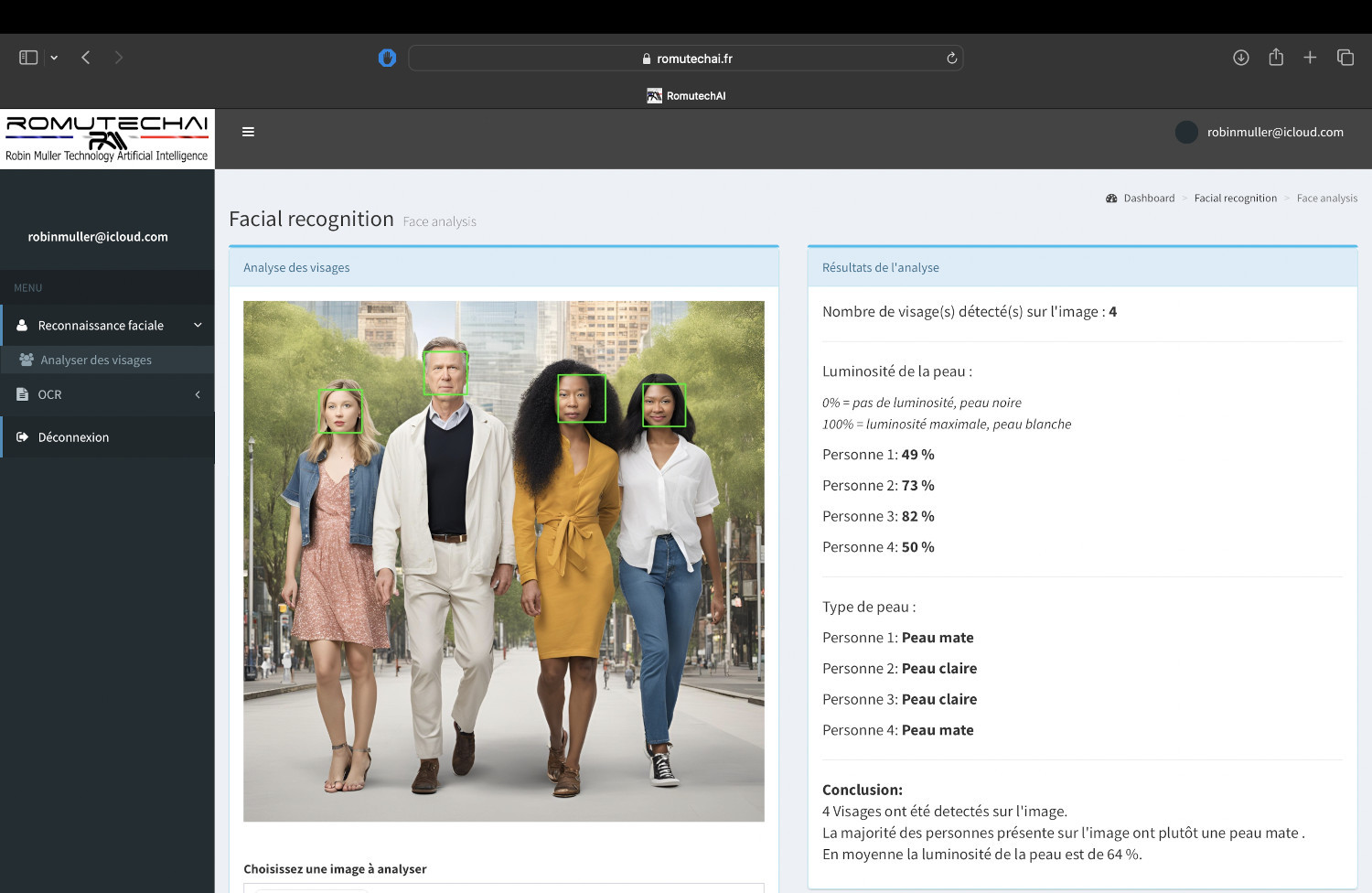Click the user avatar circle in header
1372x893 pixels.
point(1186,133)
